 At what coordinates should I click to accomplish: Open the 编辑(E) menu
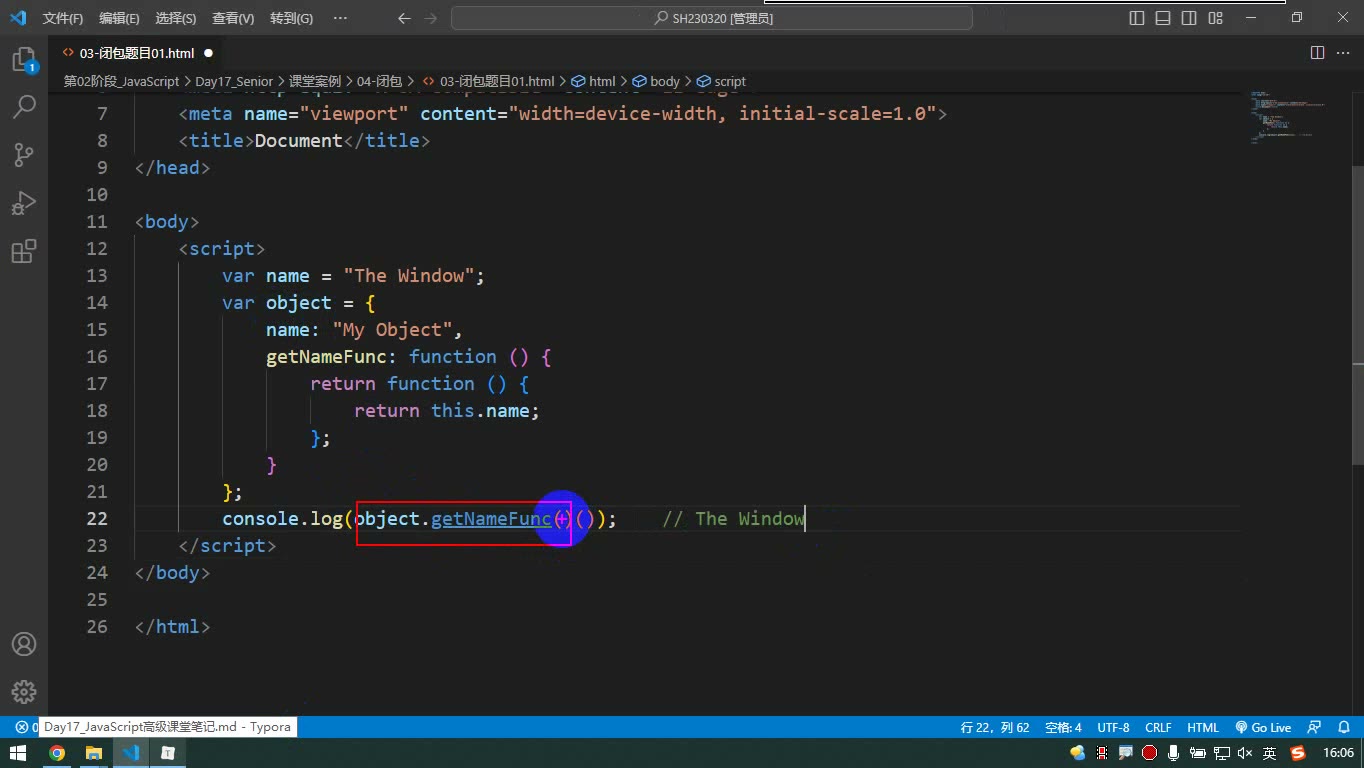pos(120,18)
